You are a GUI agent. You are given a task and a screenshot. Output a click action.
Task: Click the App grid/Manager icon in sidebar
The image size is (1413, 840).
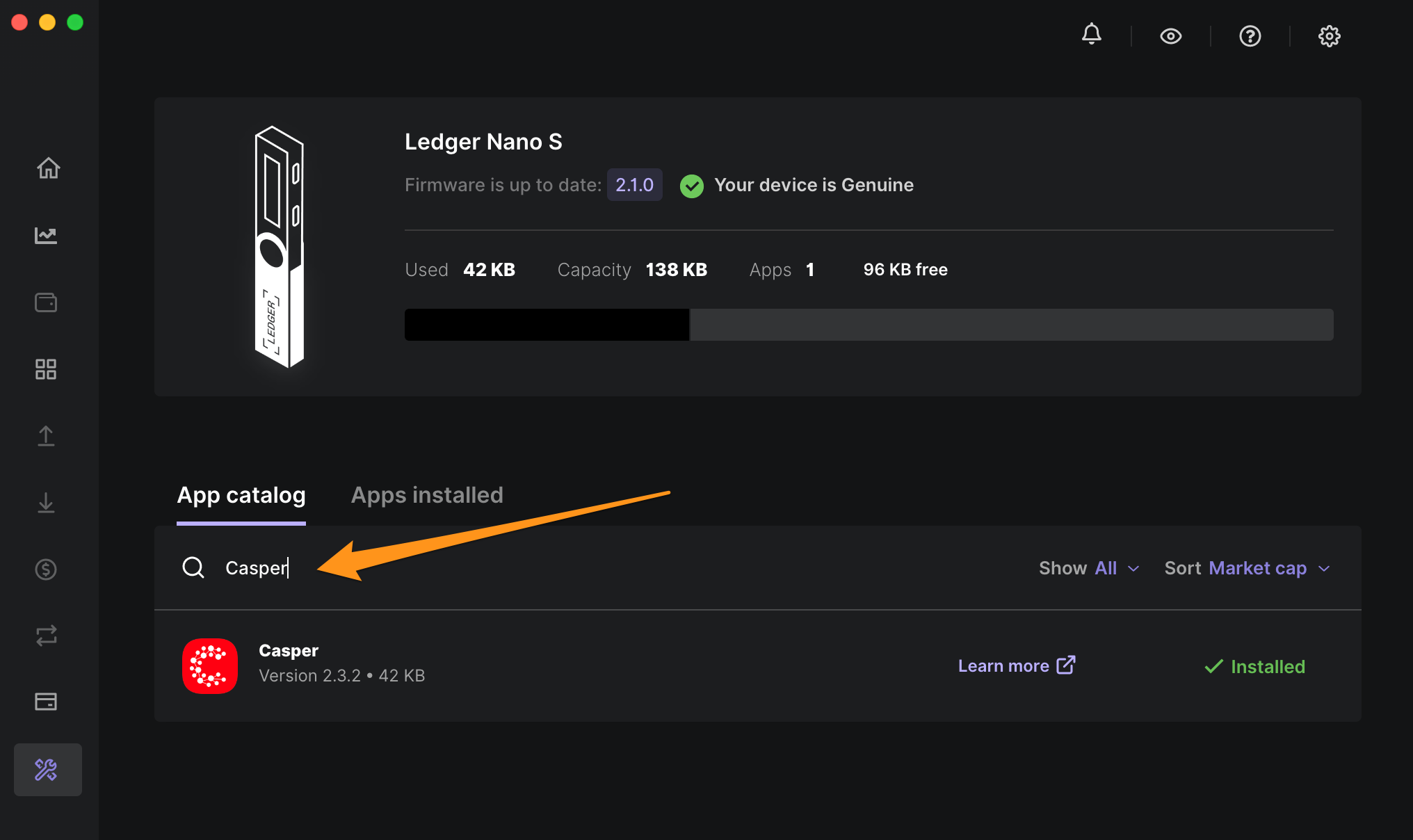[45, 368]
